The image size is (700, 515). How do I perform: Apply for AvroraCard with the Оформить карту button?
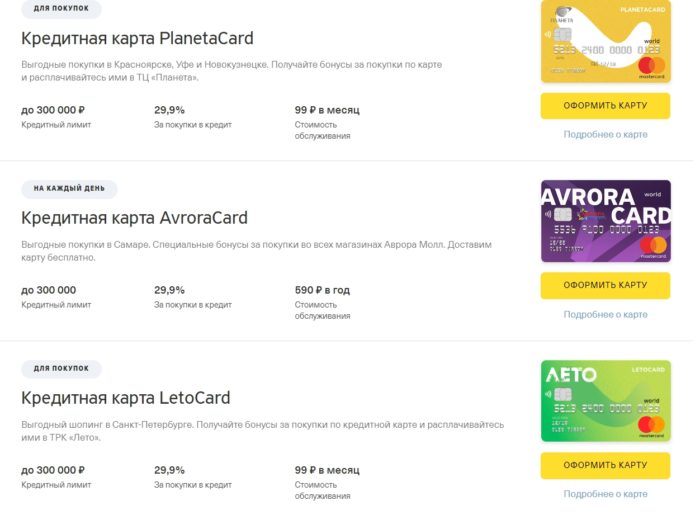point(605,285)
